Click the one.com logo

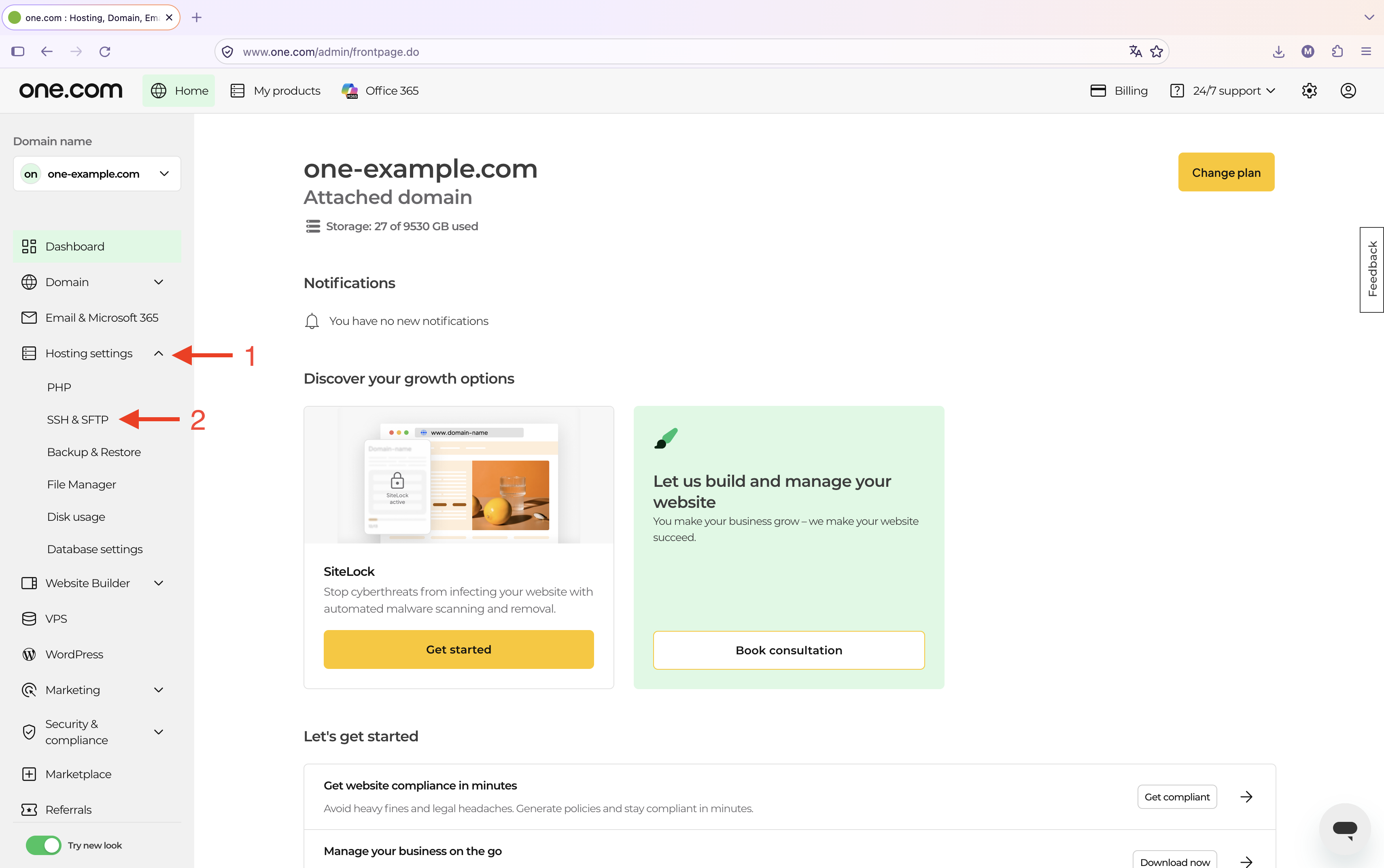[x=70, y=90]
